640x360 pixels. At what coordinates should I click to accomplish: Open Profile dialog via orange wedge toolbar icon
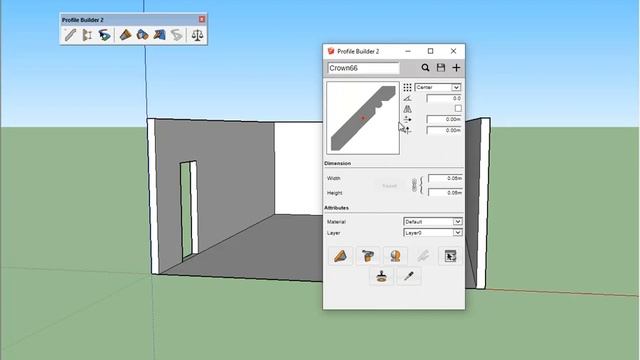click(125, 35)
